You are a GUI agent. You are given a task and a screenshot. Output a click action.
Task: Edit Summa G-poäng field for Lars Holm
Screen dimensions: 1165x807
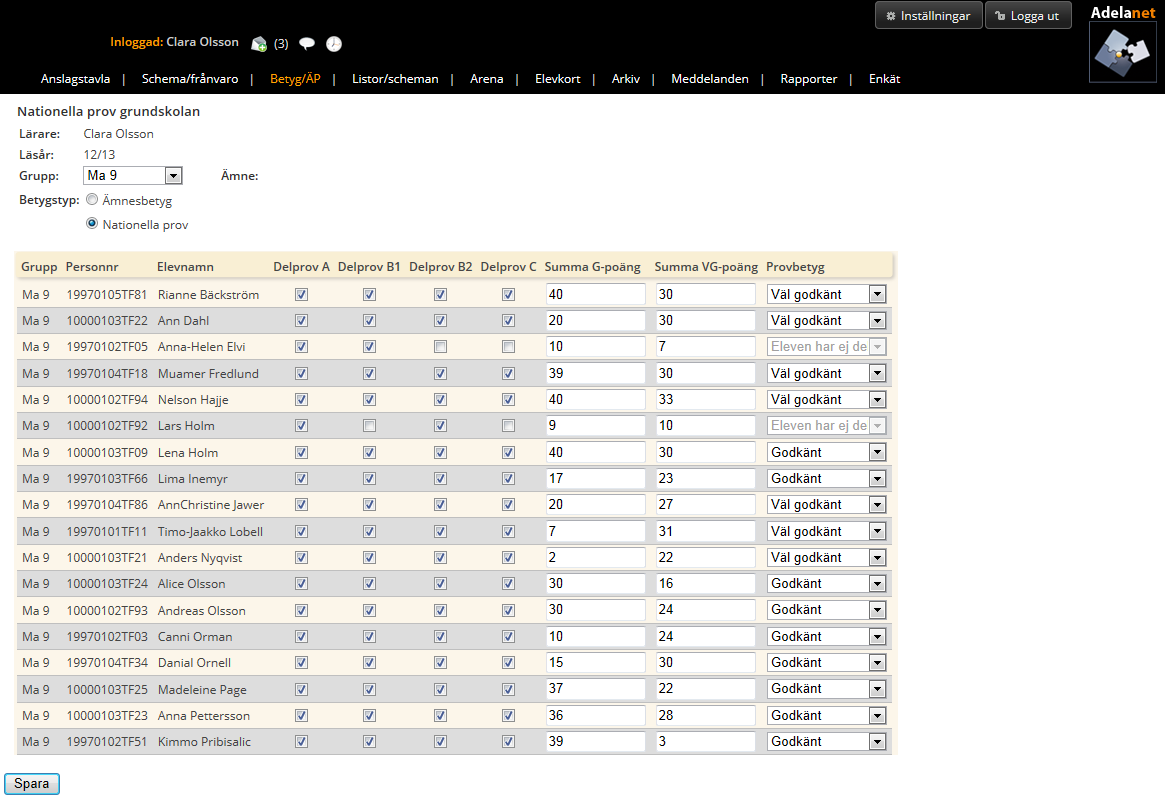tap(595, 426)
